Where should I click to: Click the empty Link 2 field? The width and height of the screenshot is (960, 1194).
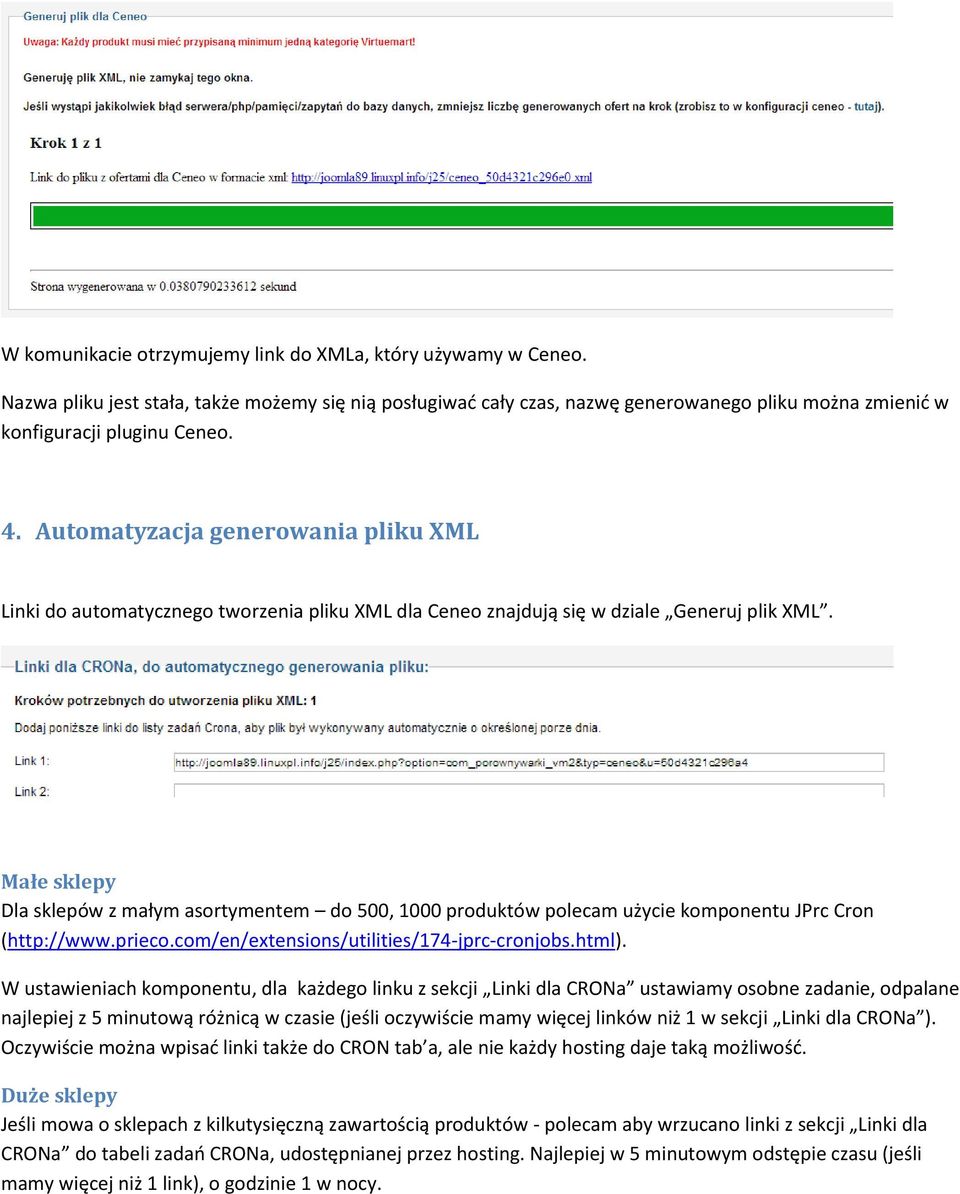point(529,791)
